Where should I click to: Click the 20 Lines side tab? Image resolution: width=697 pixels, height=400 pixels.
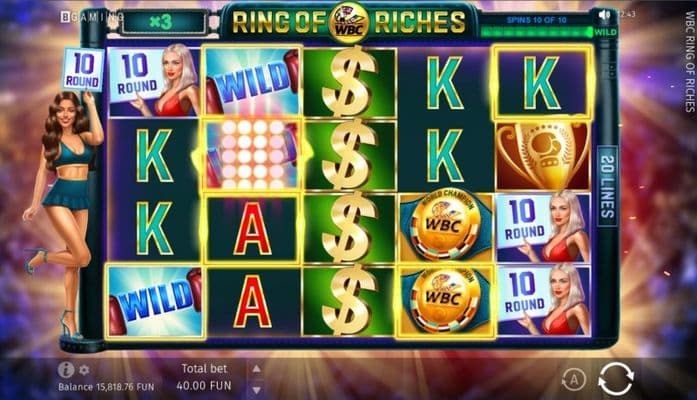tap(607, 186)
